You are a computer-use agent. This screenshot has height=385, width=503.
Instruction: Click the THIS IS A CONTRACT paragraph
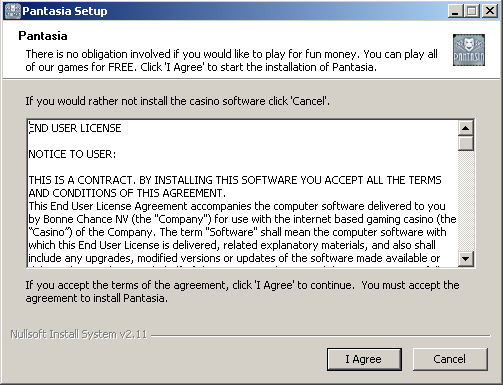pyautogui.click(x=235, y=186)
